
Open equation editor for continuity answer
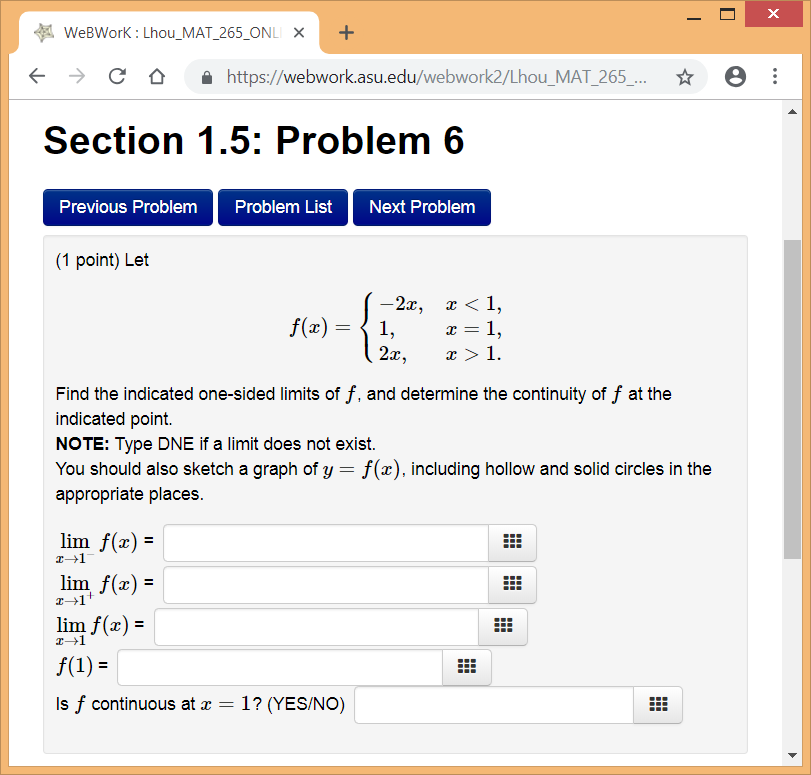(658, 705)
